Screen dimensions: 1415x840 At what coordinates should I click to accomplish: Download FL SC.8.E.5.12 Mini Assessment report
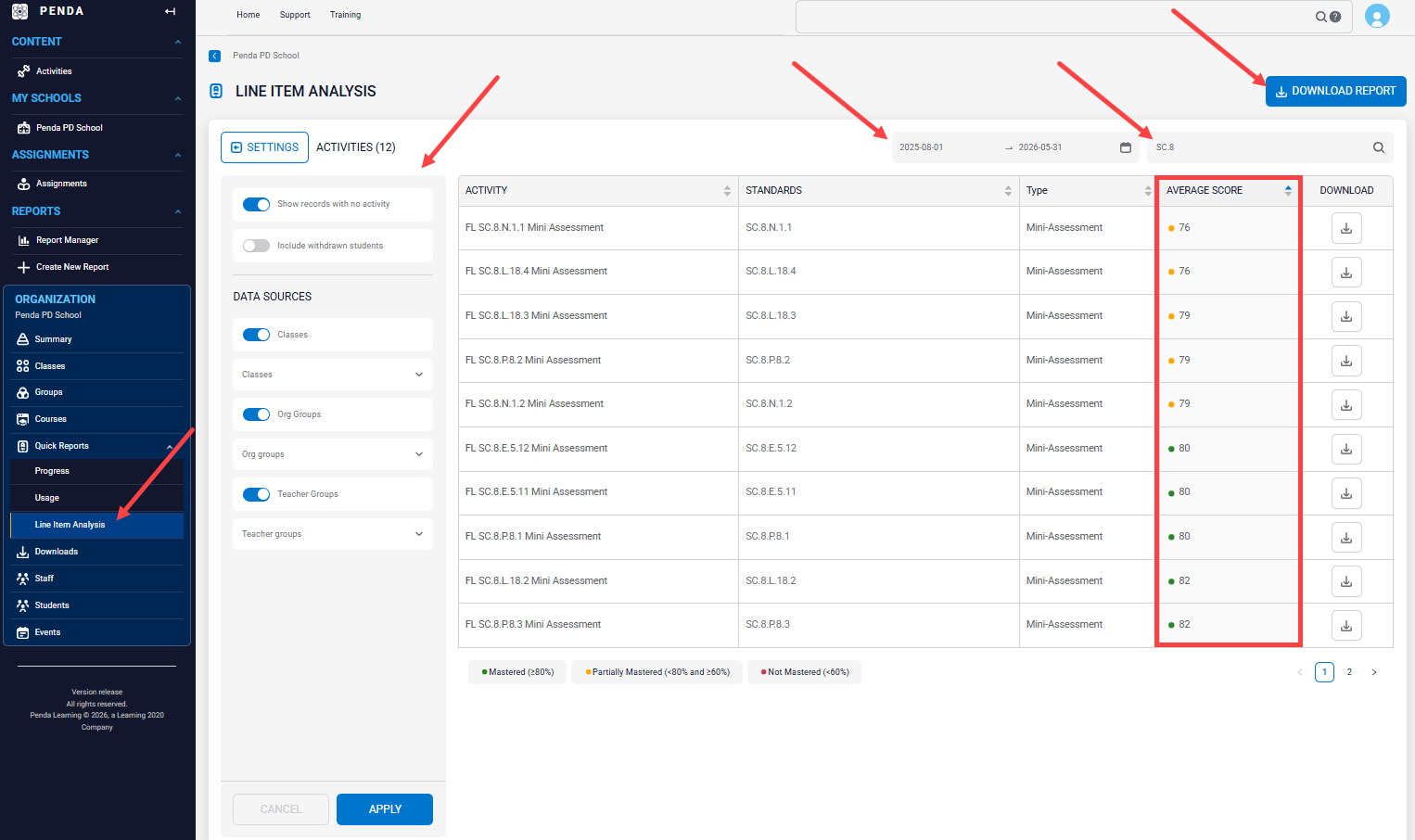(1346, 449)
